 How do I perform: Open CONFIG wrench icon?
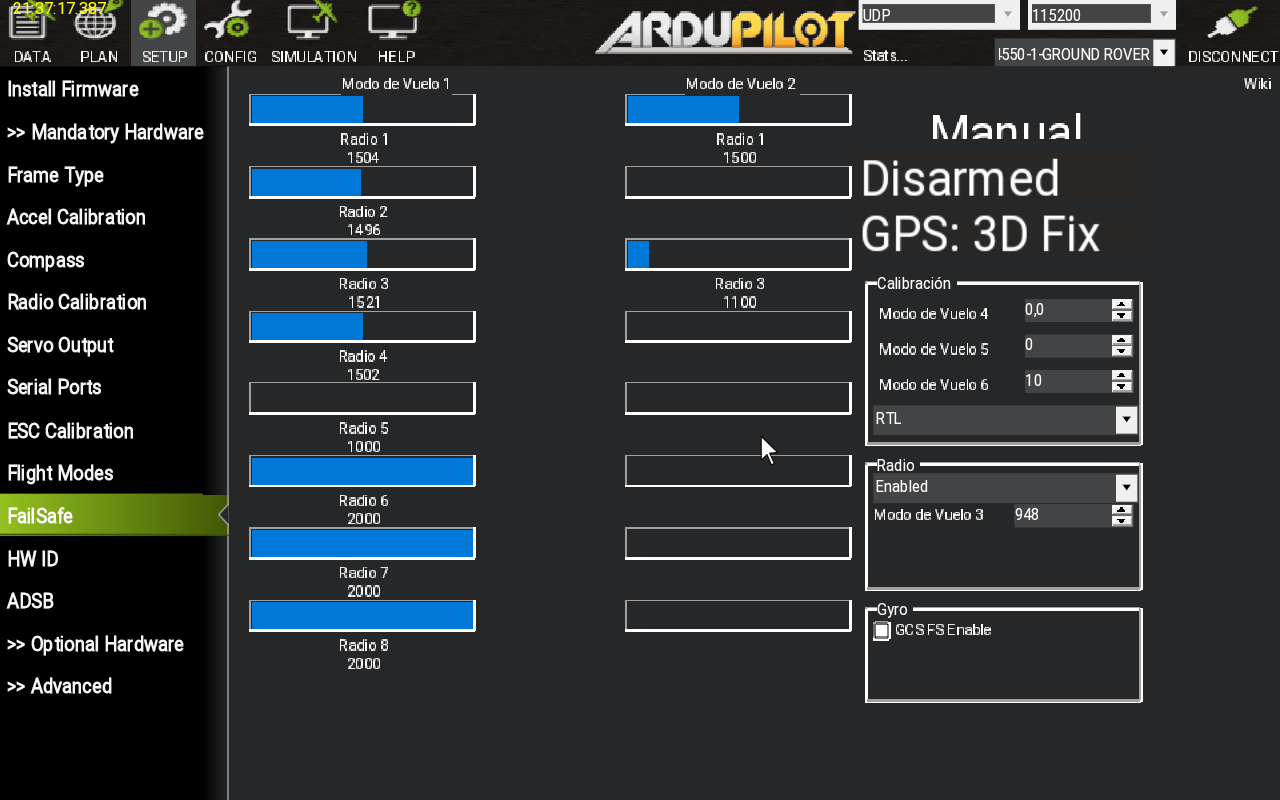(x=230, y=32)
